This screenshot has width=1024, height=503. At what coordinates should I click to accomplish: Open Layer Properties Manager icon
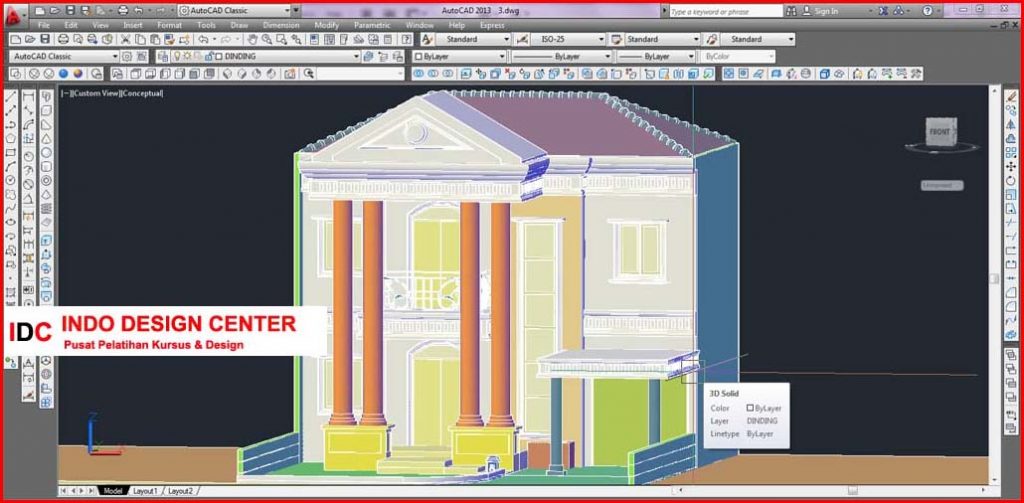pos(161,57)
